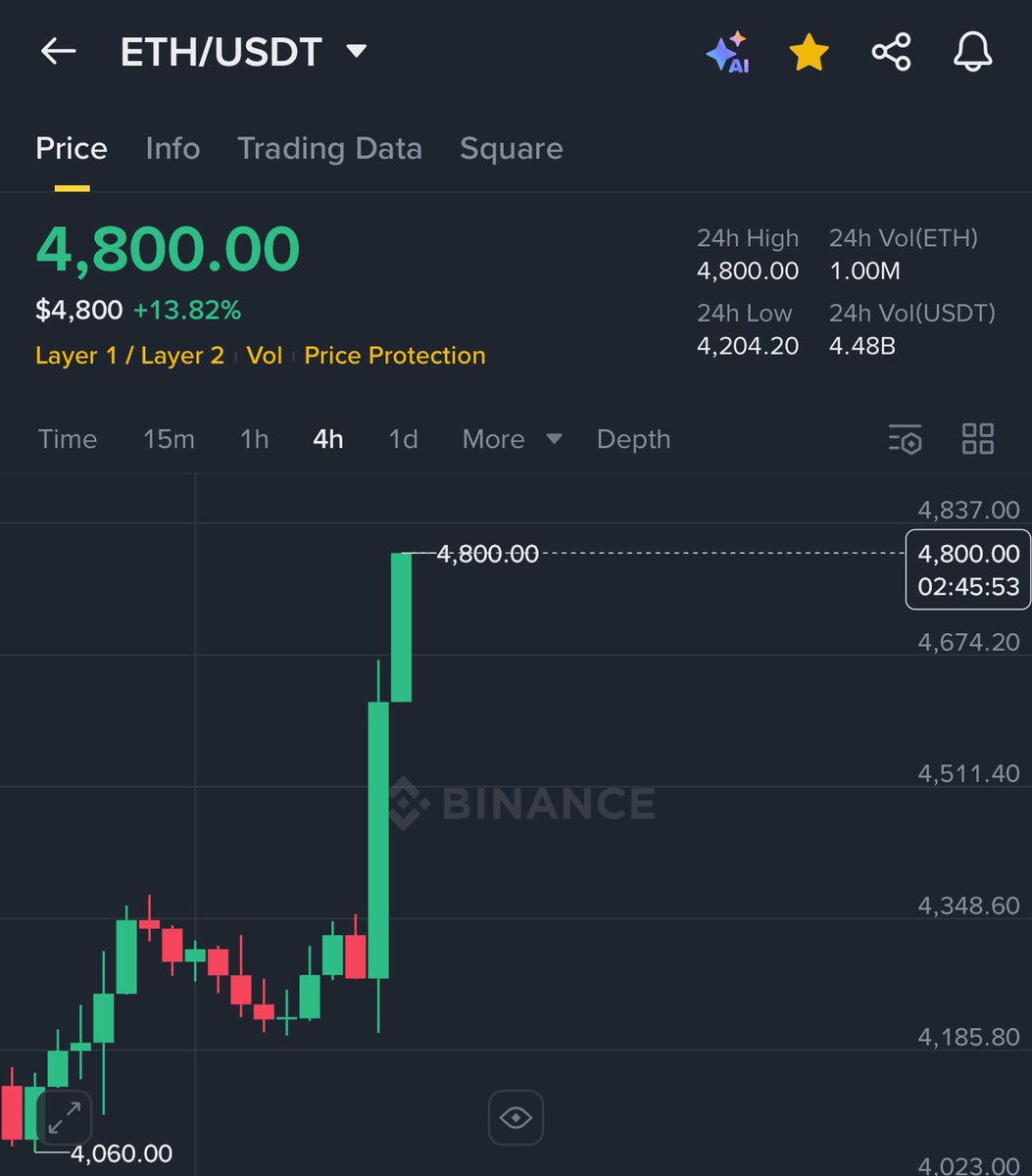Show the Depth chart view
The image size is (1032, 1176).
click(633, 439)
